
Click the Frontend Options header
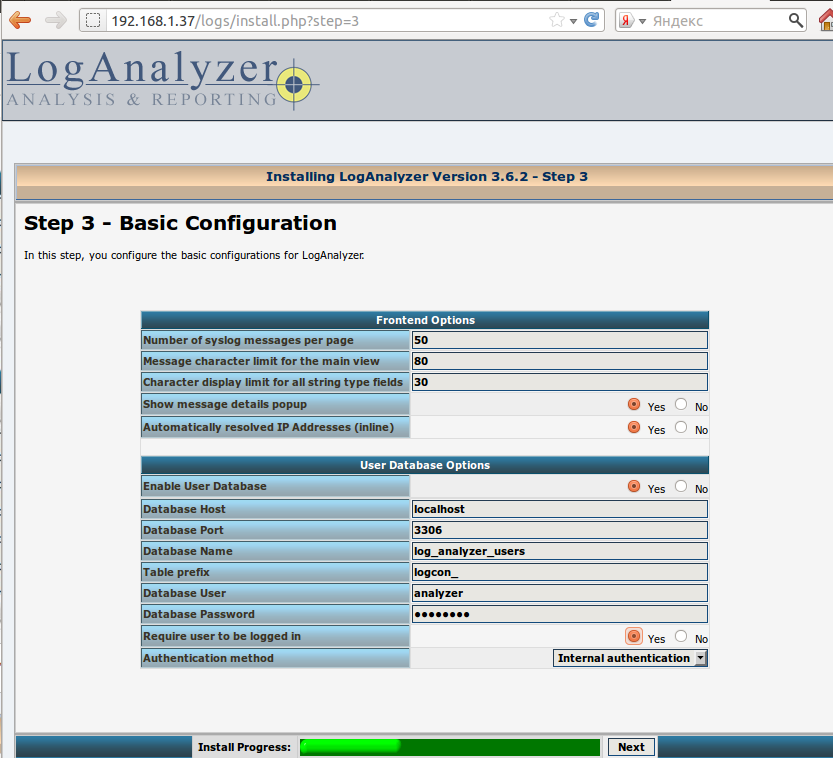pos(425,320)
